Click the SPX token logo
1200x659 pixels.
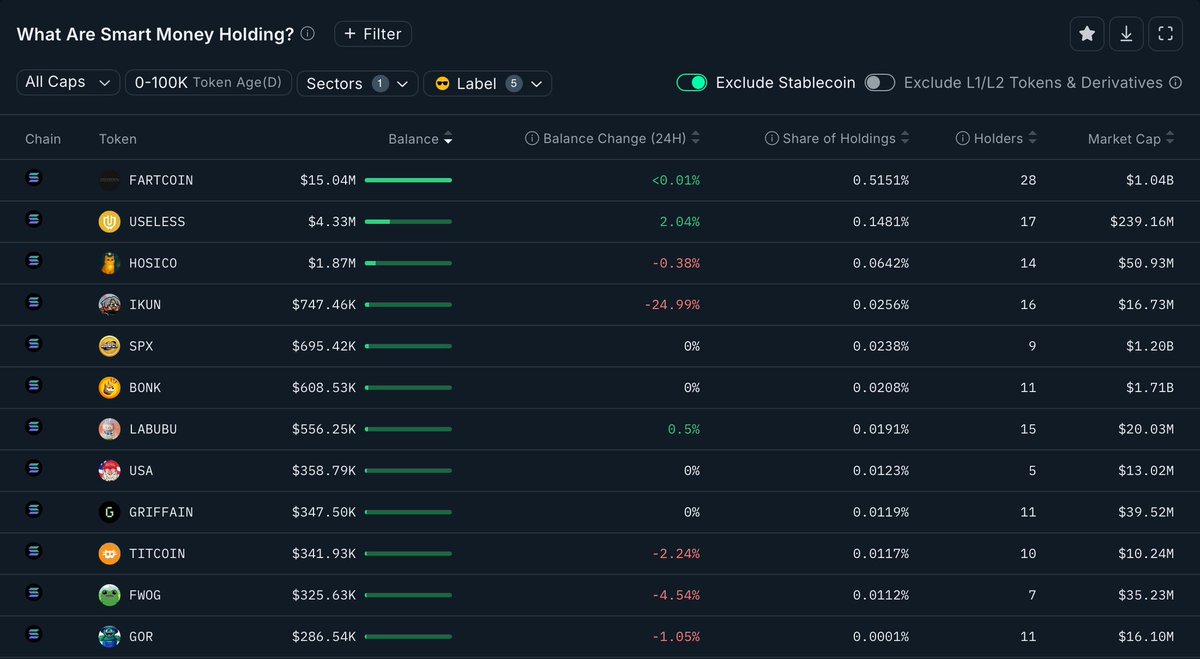[x=109, y=346]
